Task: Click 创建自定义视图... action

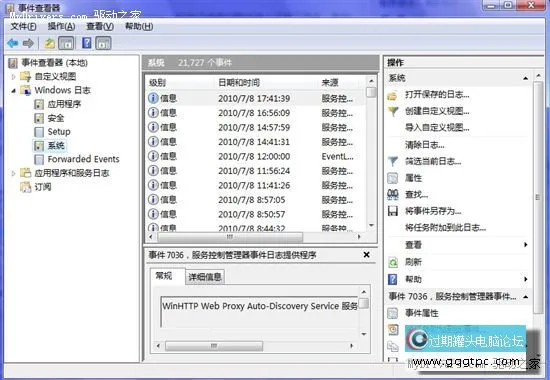Action: (437, 112)
